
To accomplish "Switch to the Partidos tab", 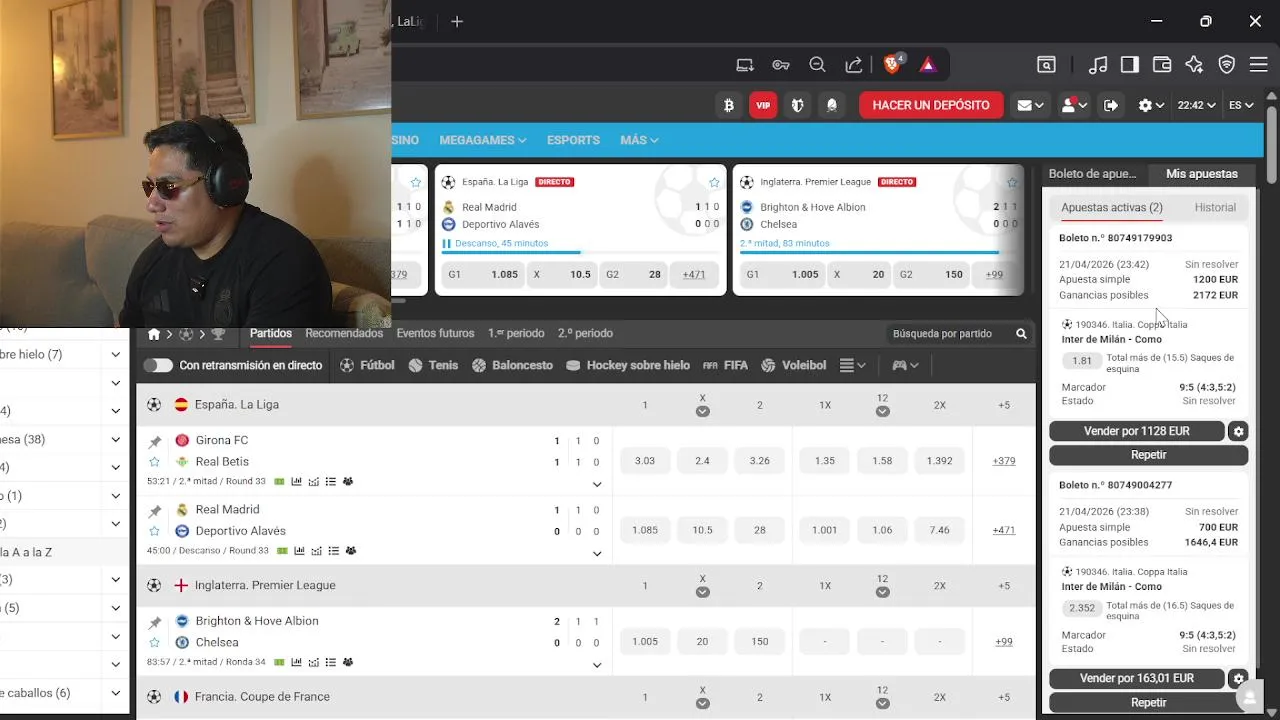I will click(x=271, y=333).
